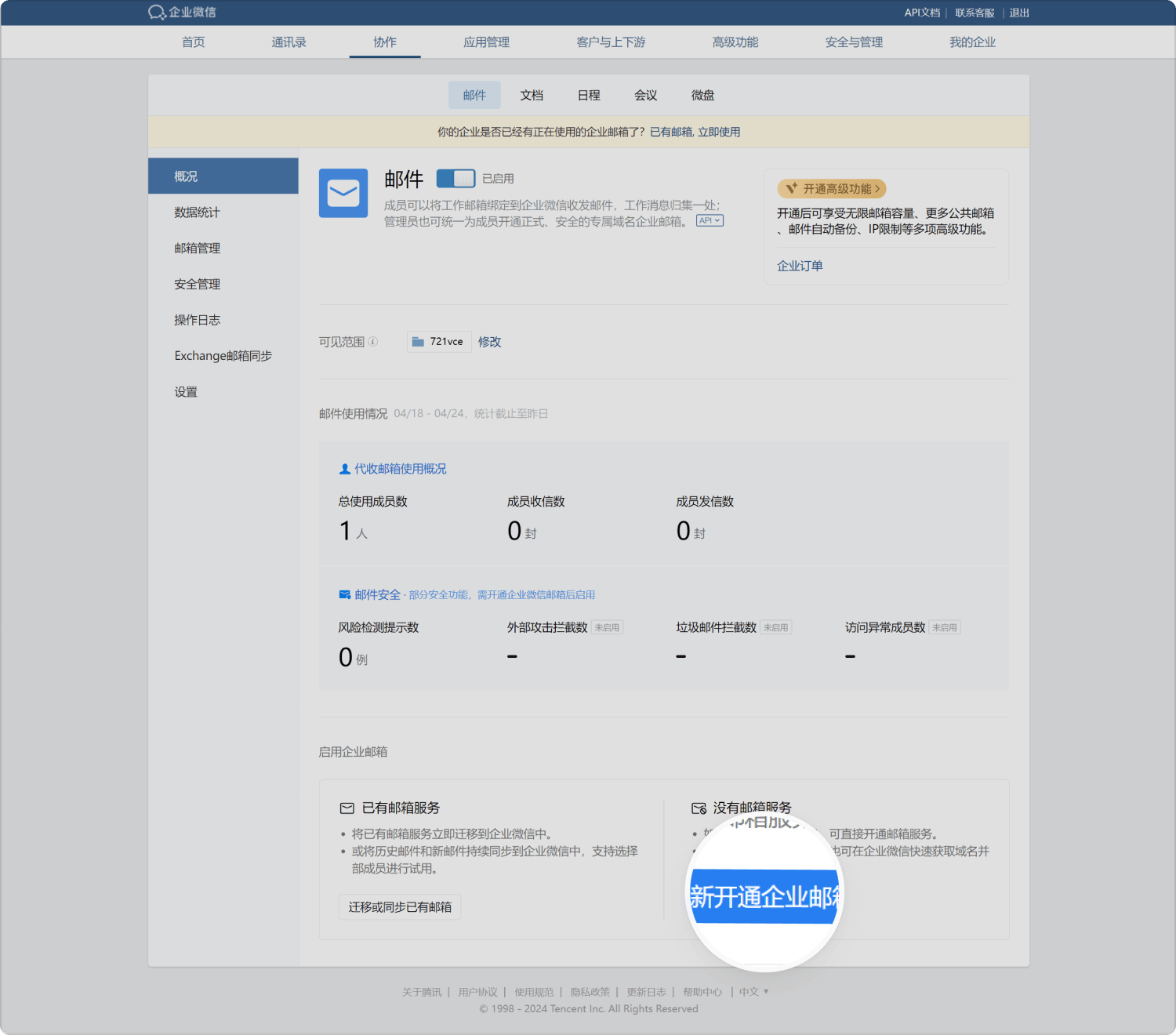Click the 721vce visible range tag

coord(439,342)
